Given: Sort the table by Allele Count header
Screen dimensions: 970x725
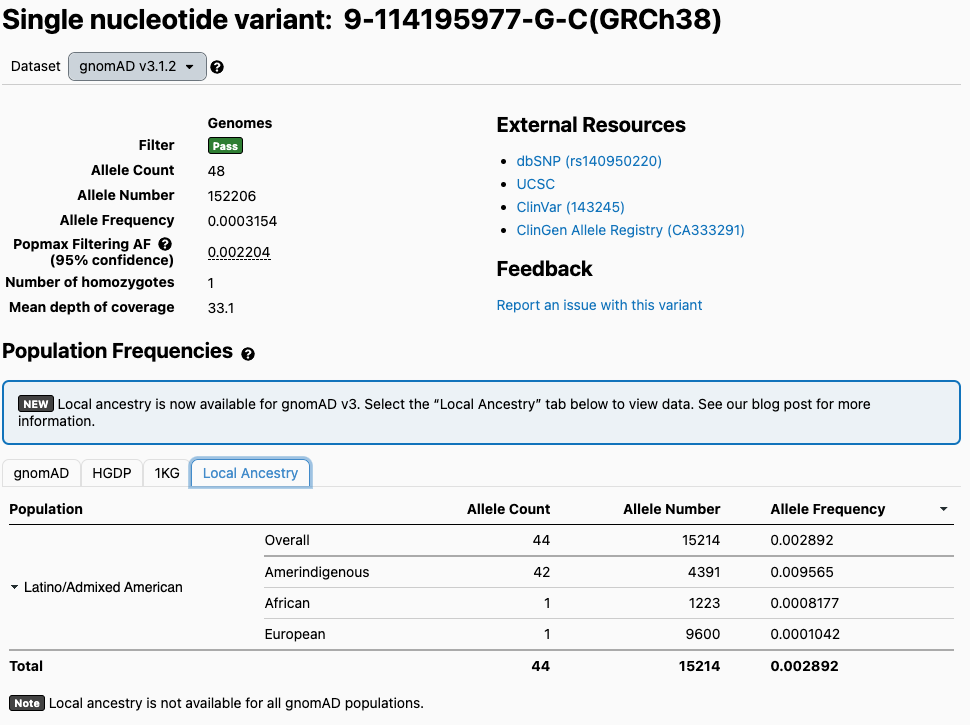Looking at the screenshot, I should click(x=508, y=509).
